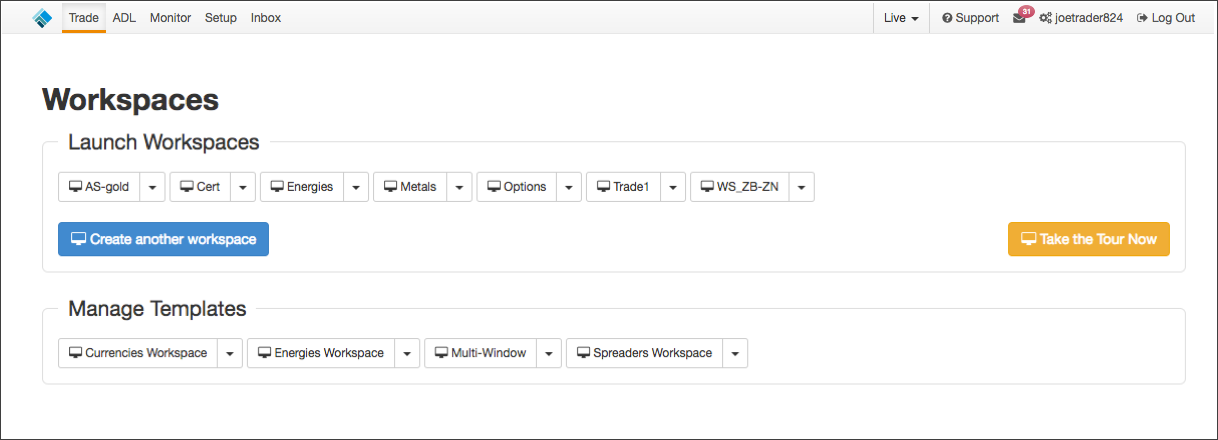Go to the Setup menu
Image resolution: width=1218 pixels, height=440 pixels.
click(221, 18)
